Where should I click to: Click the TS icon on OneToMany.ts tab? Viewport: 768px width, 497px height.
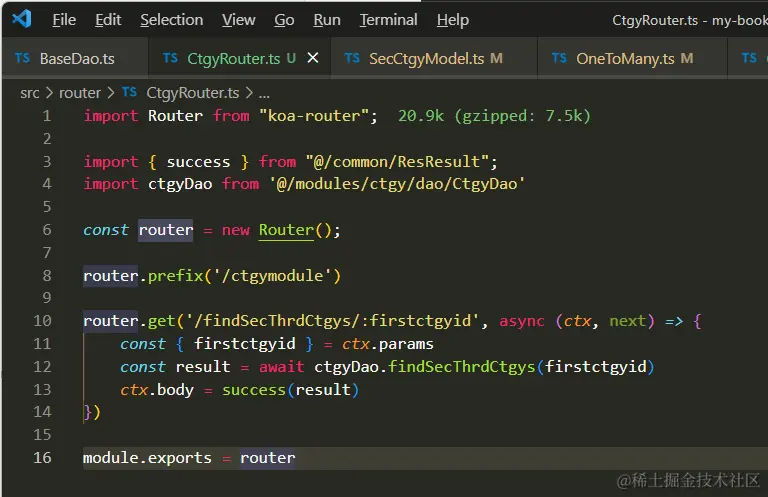(559, 58)
